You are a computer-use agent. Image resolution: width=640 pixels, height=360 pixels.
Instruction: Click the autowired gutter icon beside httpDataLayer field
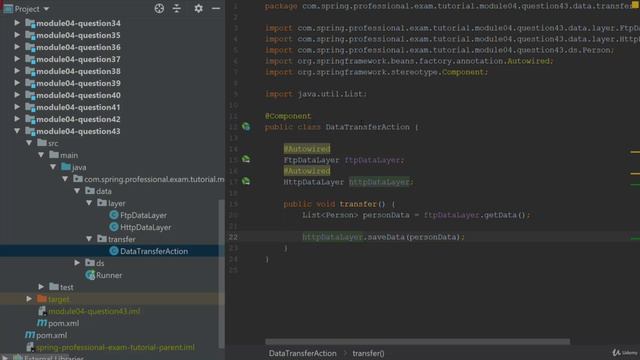[246, 181]
